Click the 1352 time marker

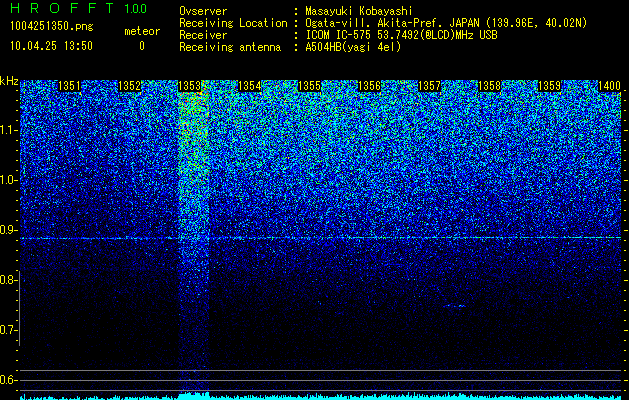130,86
